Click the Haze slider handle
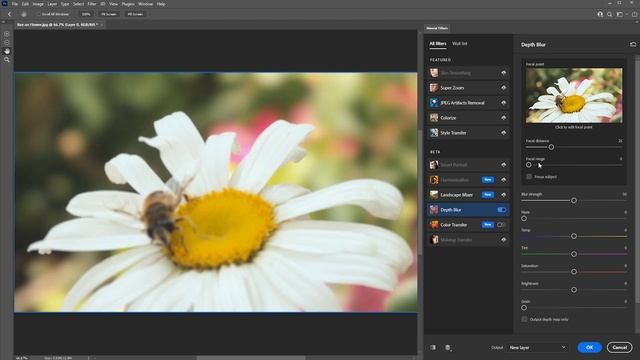This screenshot has height=360, width=640. pyautogui.click(x=524, y=218)
